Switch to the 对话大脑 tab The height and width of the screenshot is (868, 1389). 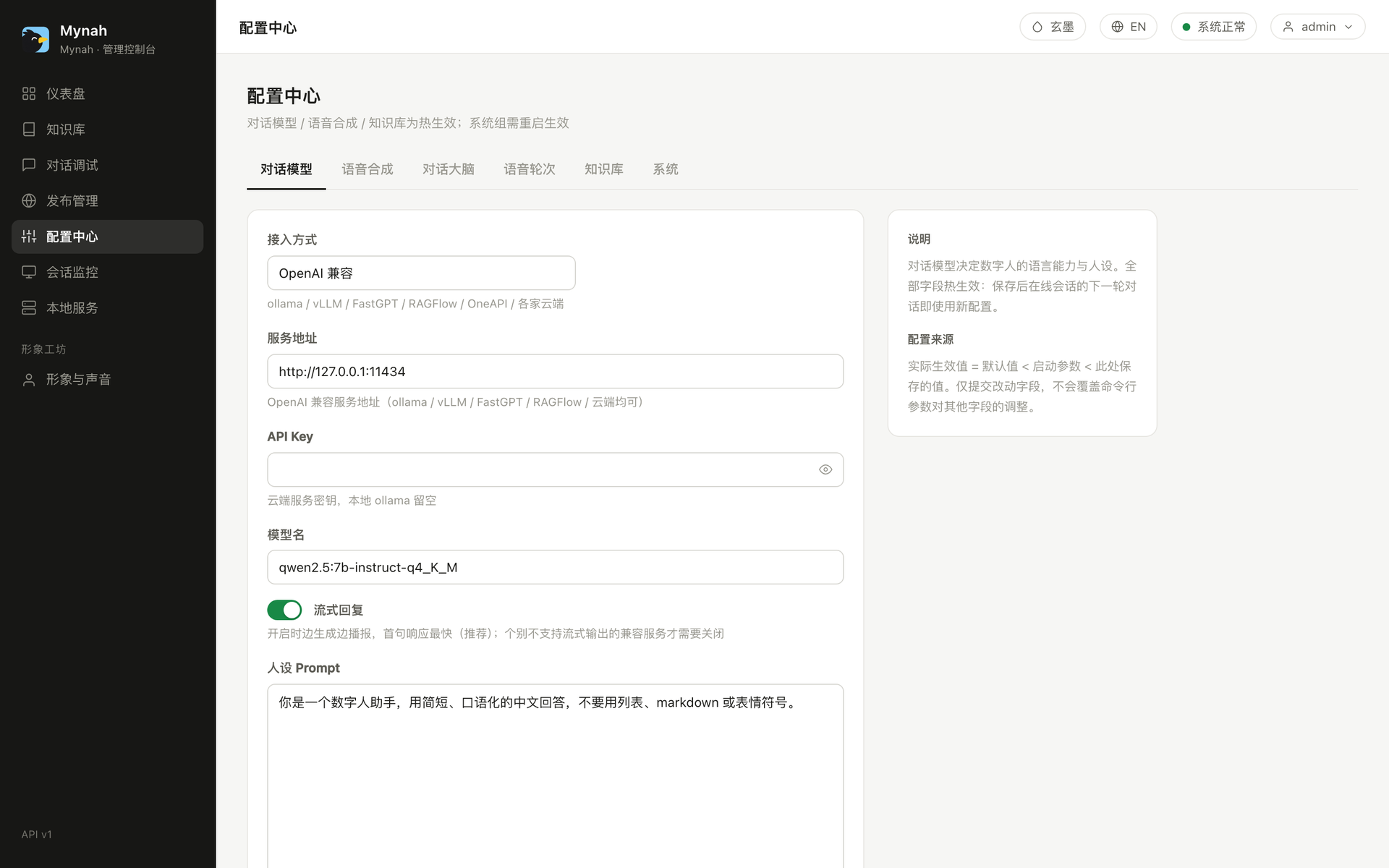coord(449,169)
